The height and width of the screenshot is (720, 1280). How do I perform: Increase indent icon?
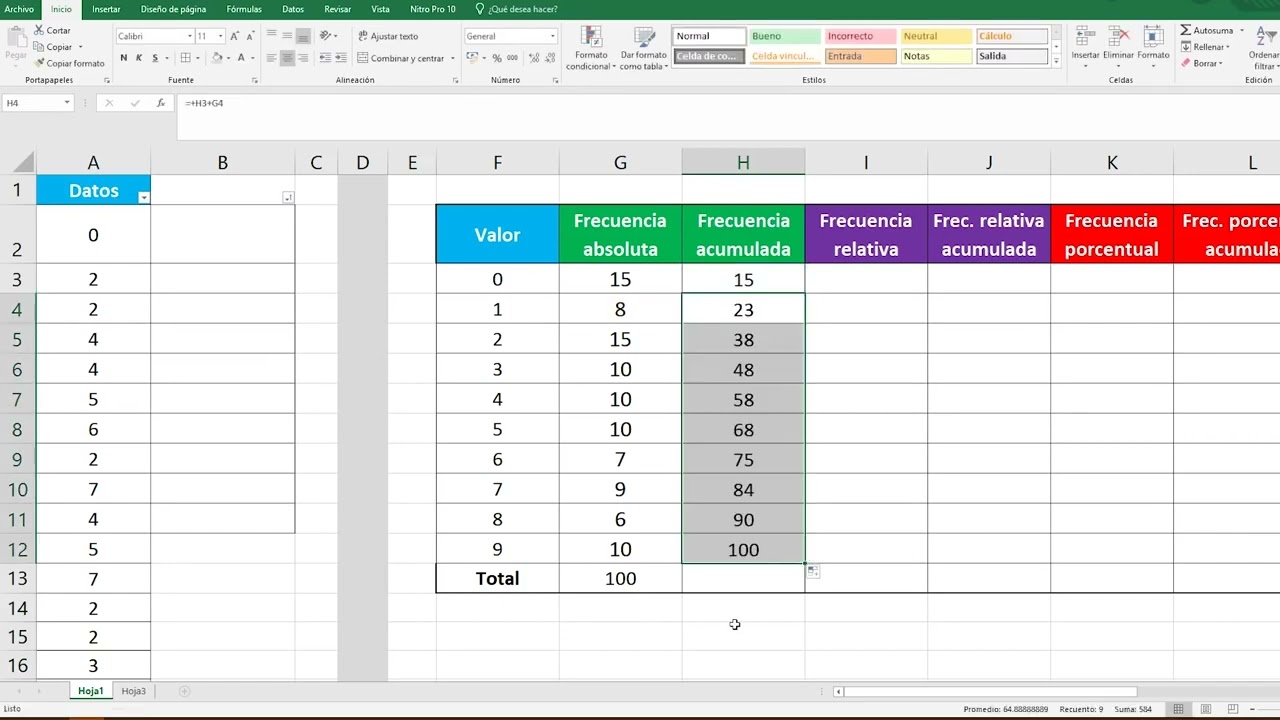[x=341, y=58]
